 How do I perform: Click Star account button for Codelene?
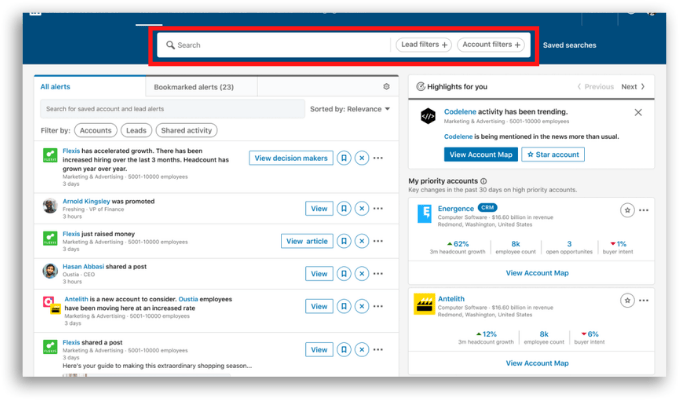pos(553,154)
